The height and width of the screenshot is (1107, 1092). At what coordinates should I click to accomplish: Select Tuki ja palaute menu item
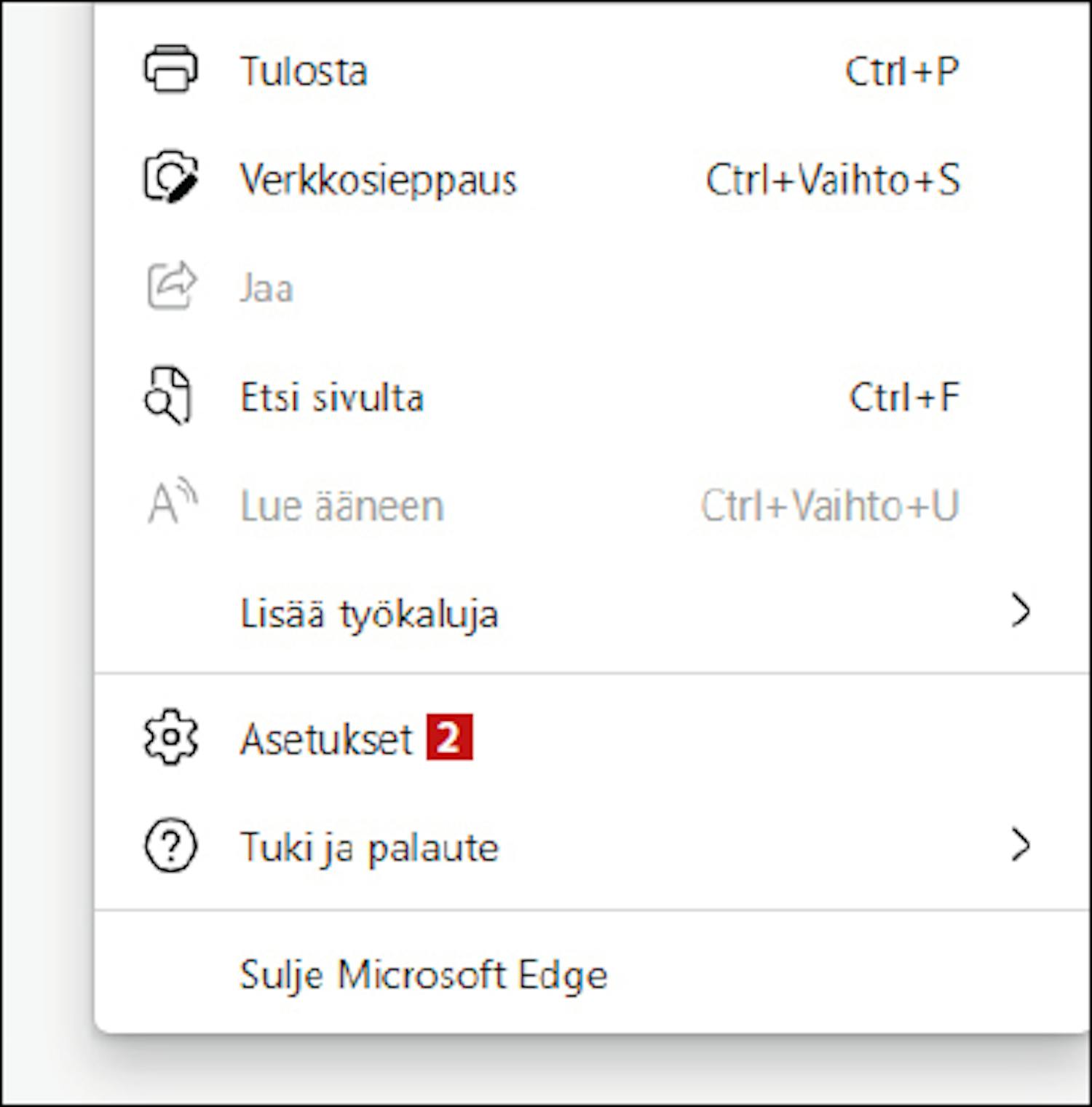coord(591,846)
